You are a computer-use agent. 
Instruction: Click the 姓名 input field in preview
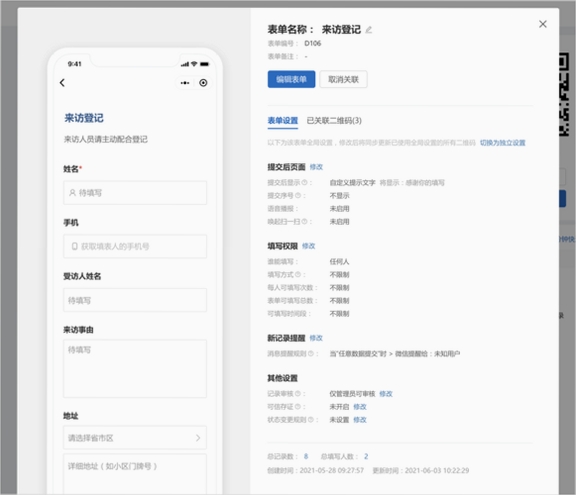(135, 193)
